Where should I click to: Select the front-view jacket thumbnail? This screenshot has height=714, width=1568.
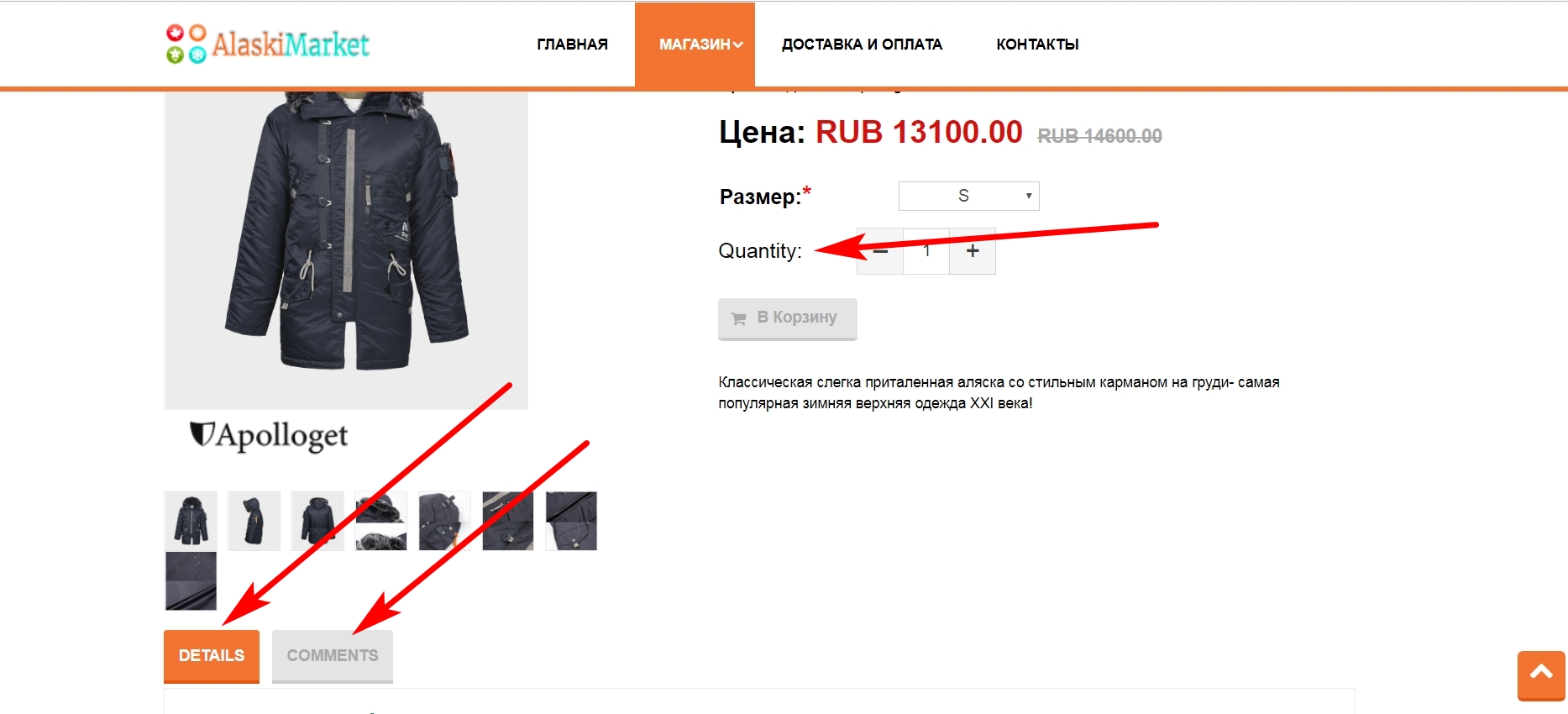(x=191, y=521)
